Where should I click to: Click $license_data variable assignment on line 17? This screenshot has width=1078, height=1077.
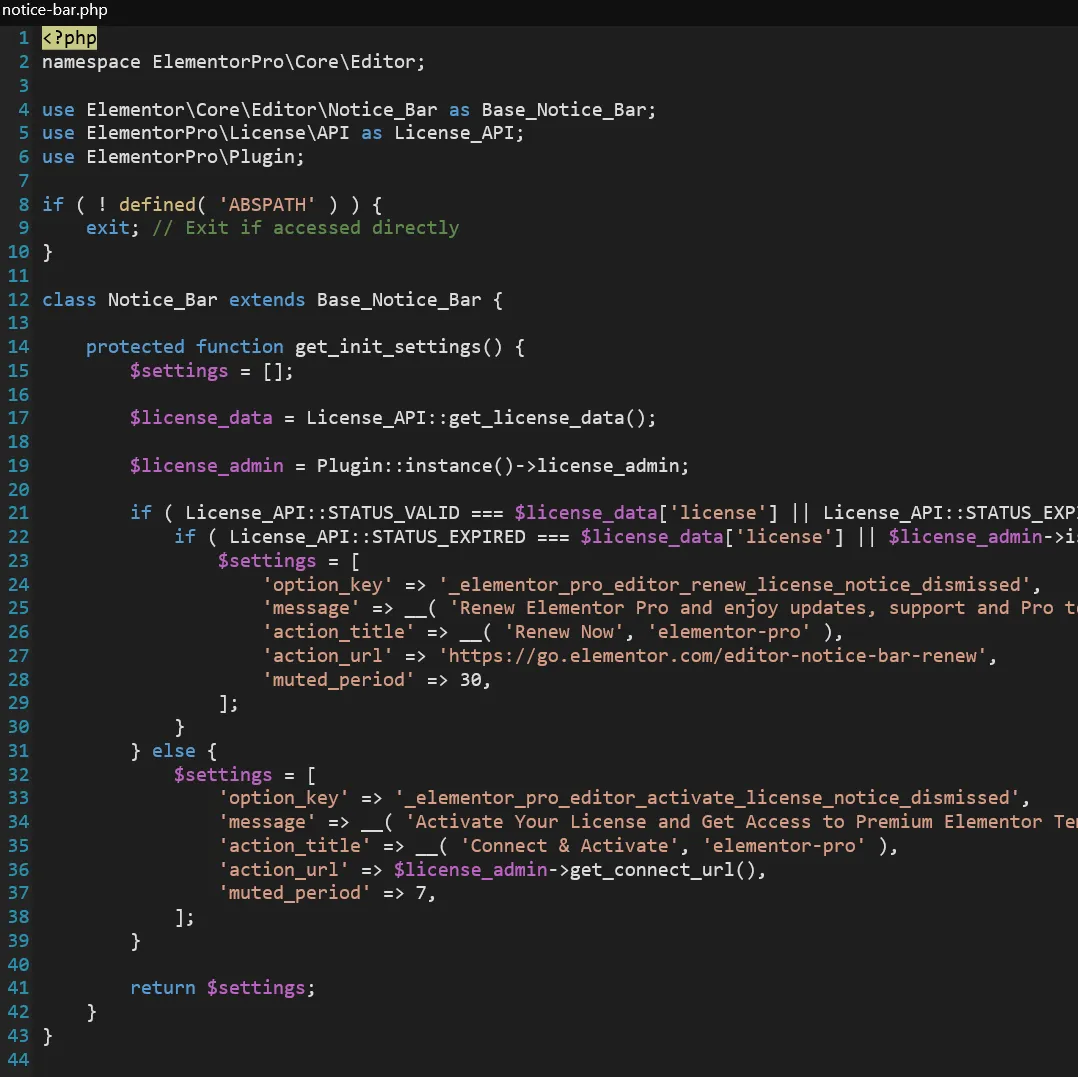(201, 418)
